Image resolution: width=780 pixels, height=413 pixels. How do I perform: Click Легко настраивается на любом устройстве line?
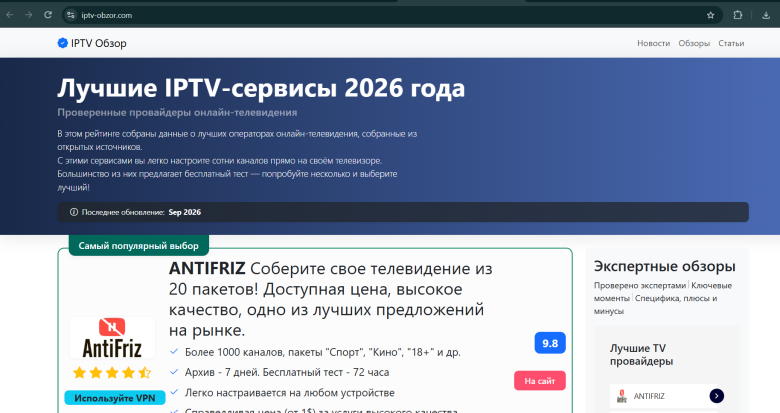click(290, 393)
